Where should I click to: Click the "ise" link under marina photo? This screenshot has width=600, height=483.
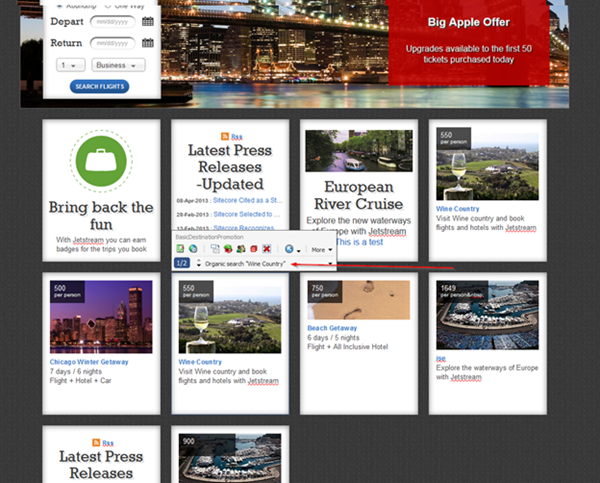[441, 358]
